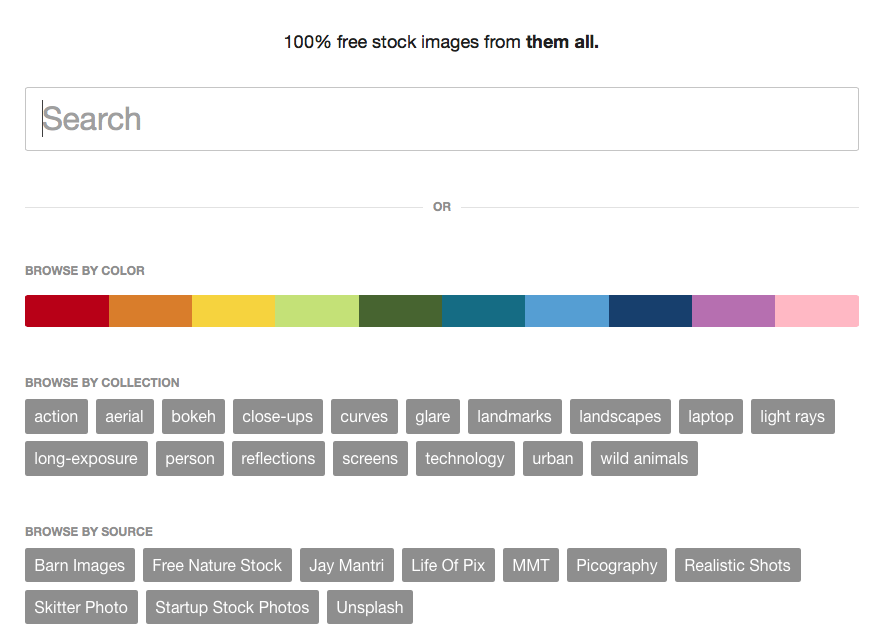View the screens collection

(x=370, y=458)
